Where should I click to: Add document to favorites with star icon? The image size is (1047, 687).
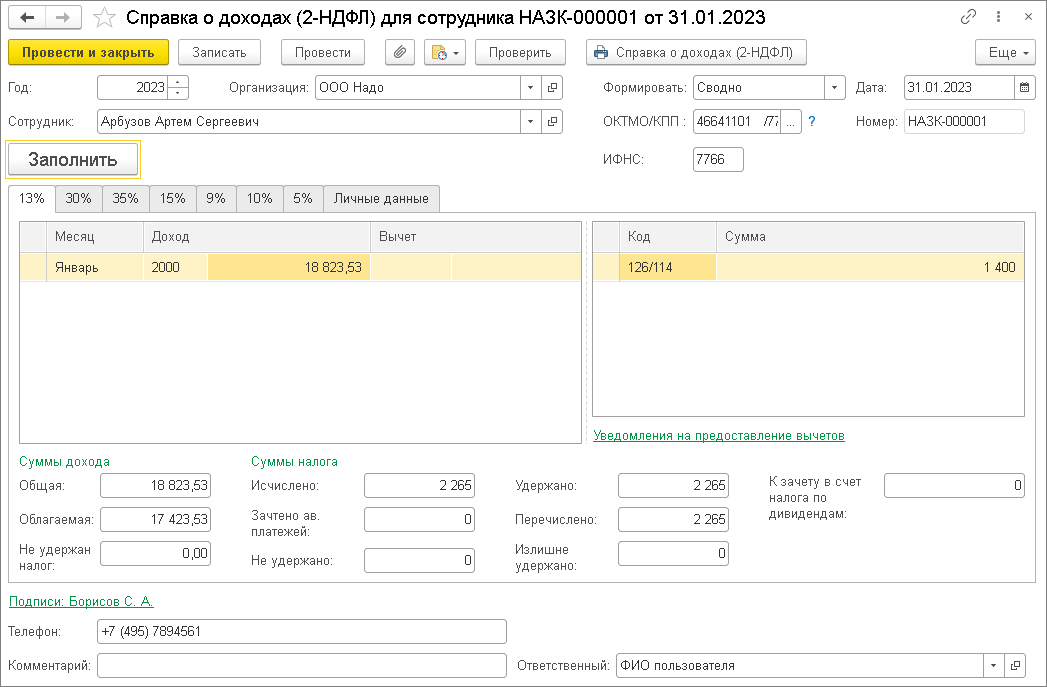pos(103,18)
